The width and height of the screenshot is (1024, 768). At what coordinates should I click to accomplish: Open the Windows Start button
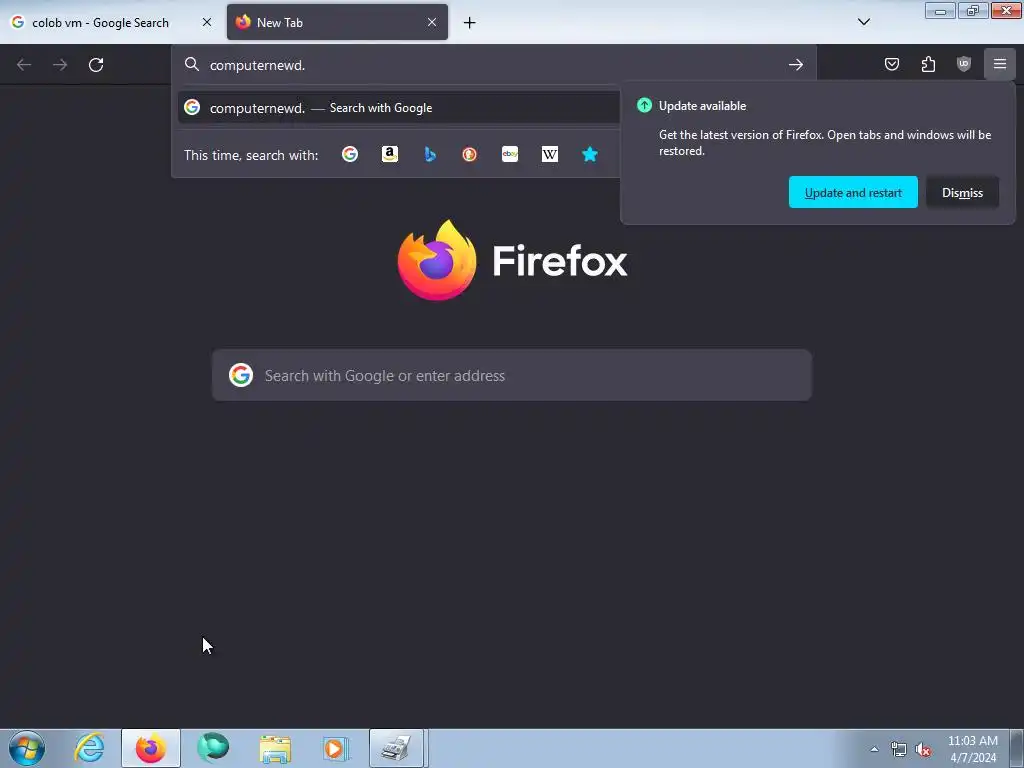point(27,748)
